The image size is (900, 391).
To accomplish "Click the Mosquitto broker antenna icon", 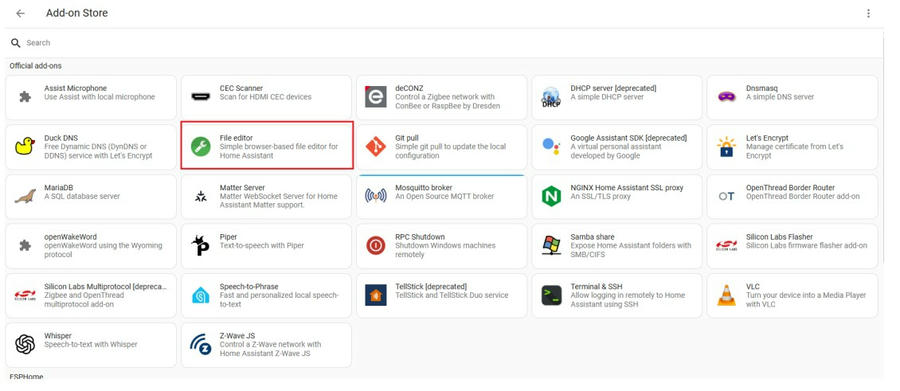I will (x=375, y=196).
